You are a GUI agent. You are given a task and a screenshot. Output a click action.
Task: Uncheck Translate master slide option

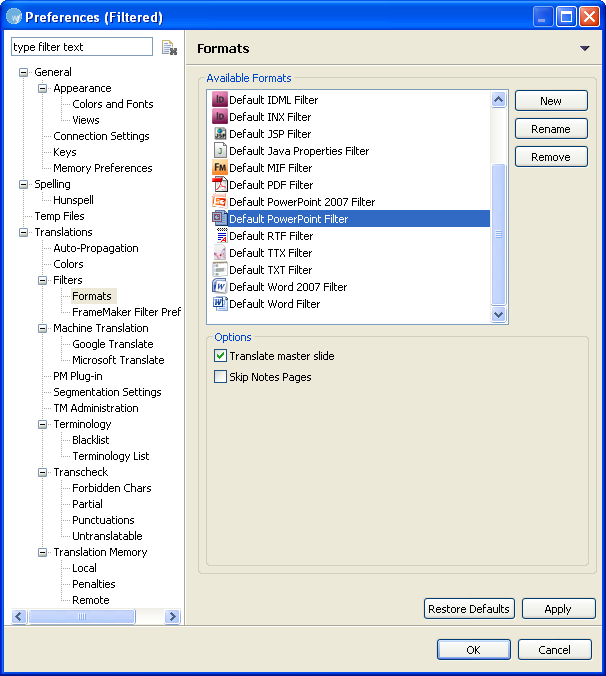click(220, 356)
